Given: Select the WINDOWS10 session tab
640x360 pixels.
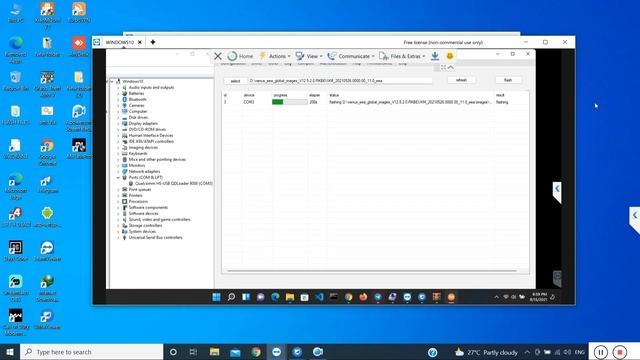Looking at the screenshot, I should 120,42.
